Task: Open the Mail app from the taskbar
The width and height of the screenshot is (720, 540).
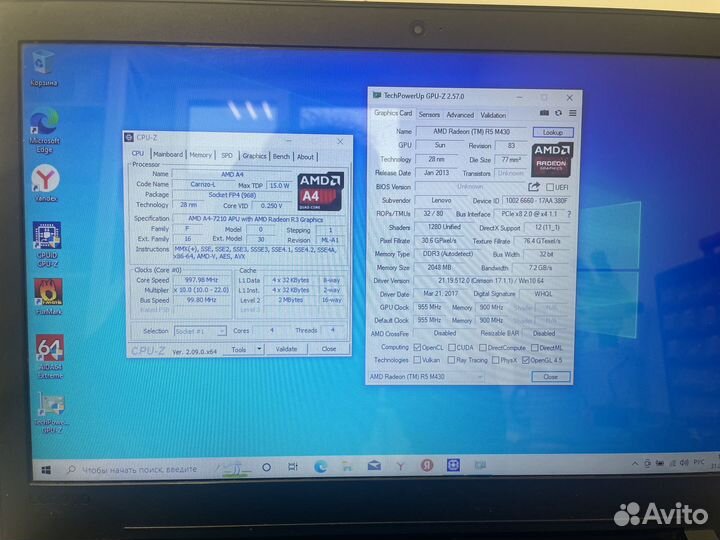Action: coord(374,466)
